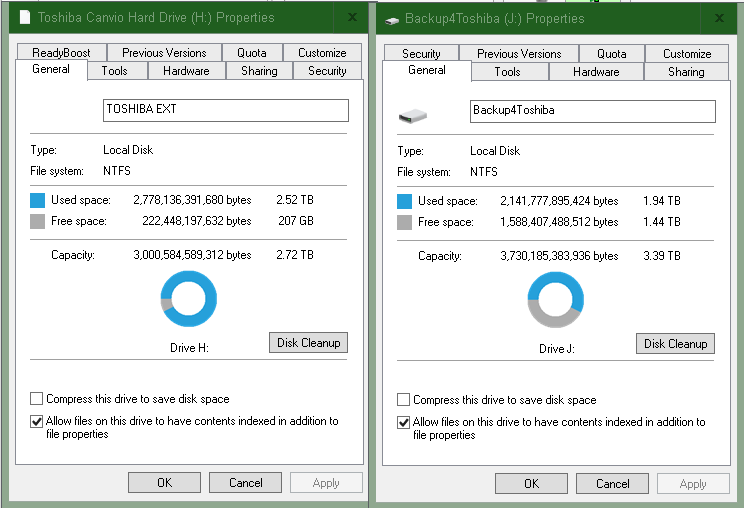This screenshot has height=508, width=744.
Task: Click Local Disk type value for Drive H
Action: [x=128, y=150]
